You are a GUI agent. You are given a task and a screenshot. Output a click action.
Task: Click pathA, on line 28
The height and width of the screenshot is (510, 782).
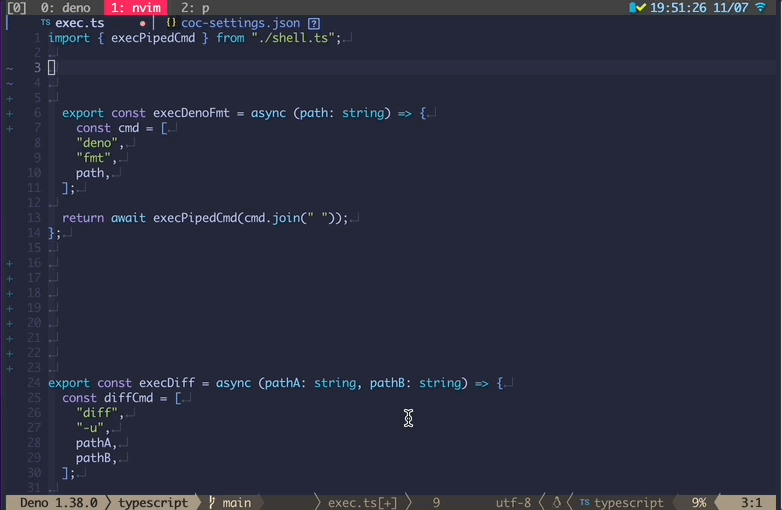click(x=96, y=443)
